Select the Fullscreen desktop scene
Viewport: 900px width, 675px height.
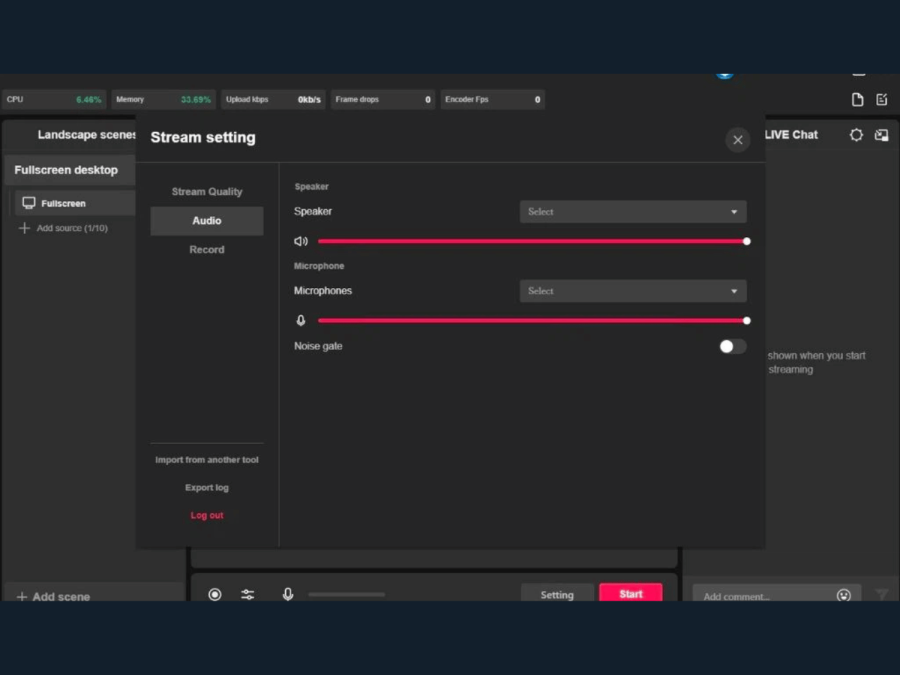point(70,170)
